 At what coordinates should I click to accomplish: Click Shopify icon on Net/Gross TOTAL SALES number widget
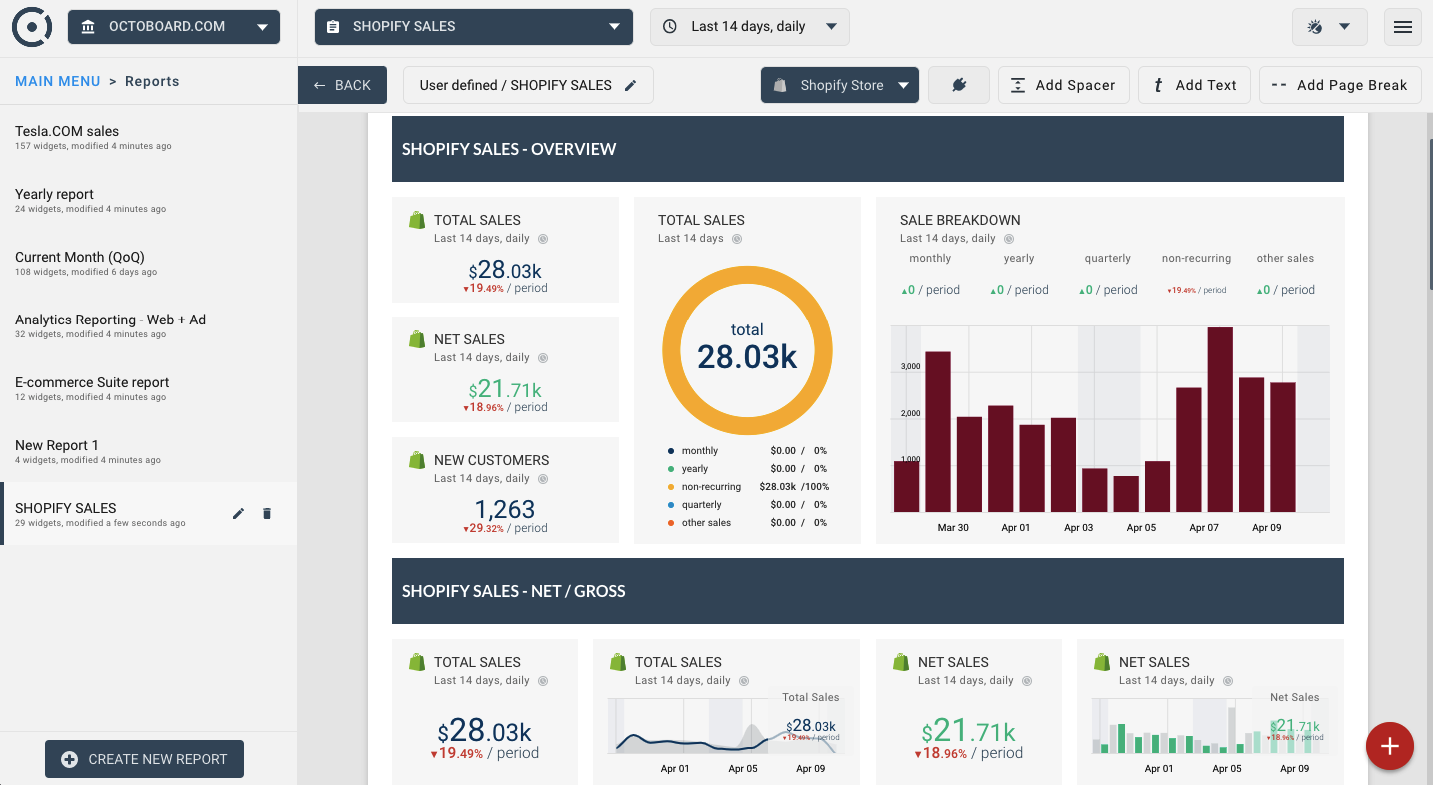[x=417, y=662]
